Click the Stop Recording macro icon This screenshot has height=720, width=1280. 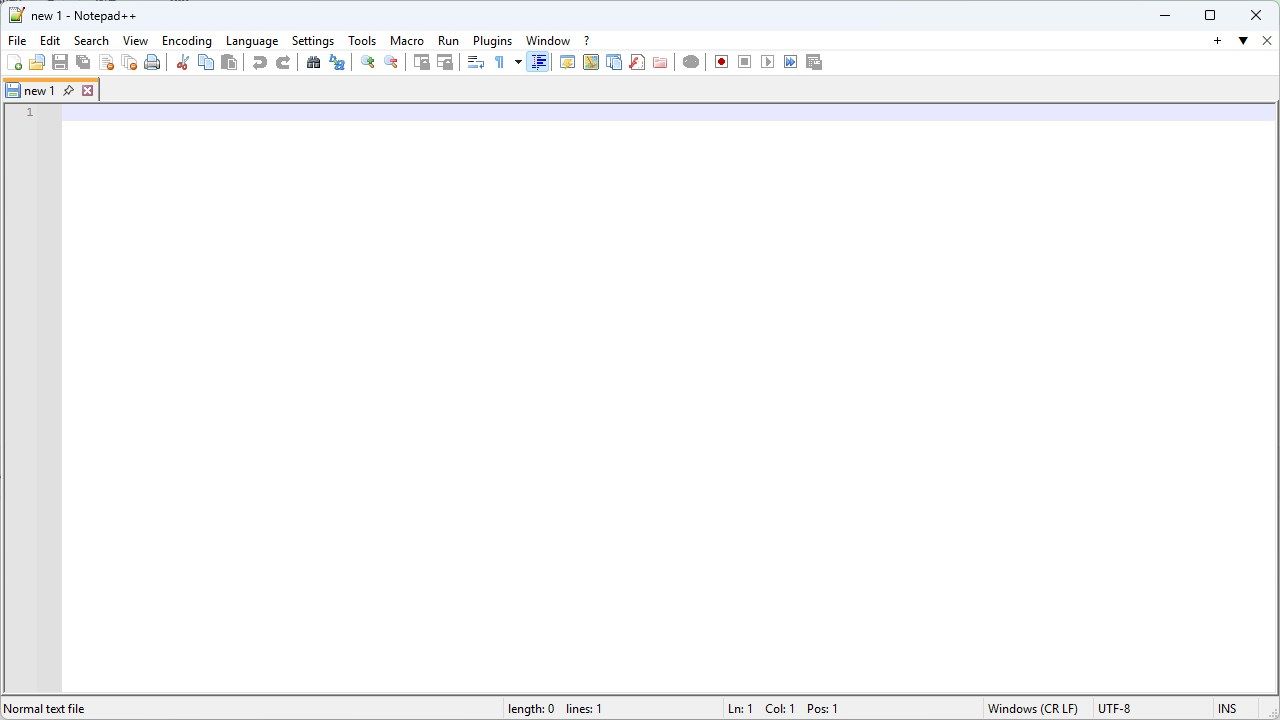745,62
